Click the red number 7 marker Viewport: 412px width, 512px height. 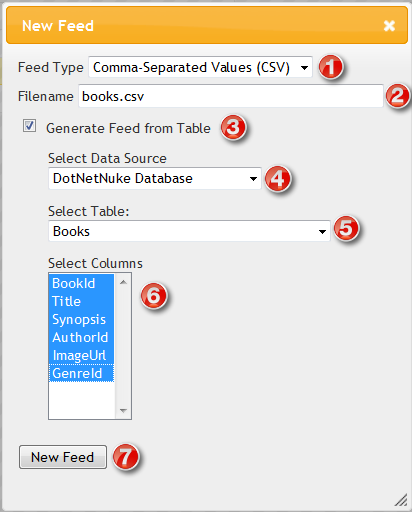tap(125, 456)
